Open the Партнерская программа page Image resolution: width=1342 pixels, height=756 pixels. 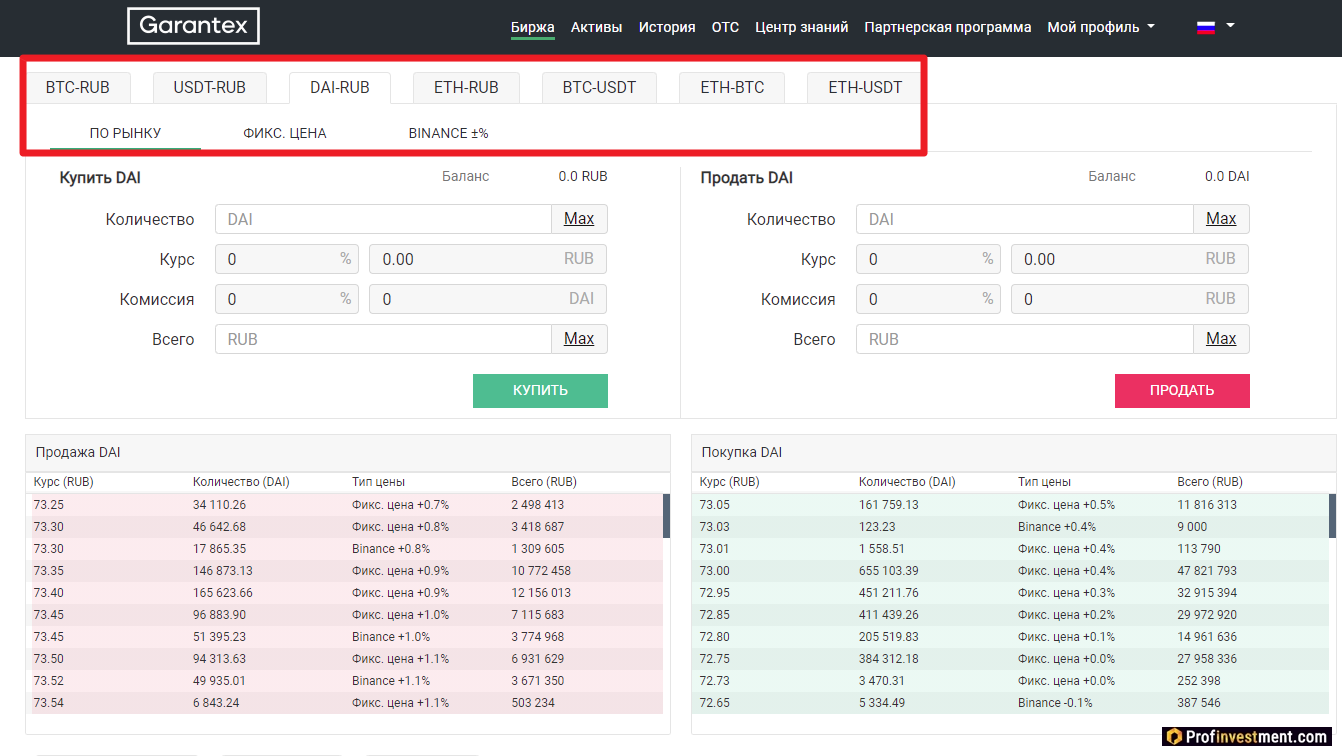click(947, 27)
